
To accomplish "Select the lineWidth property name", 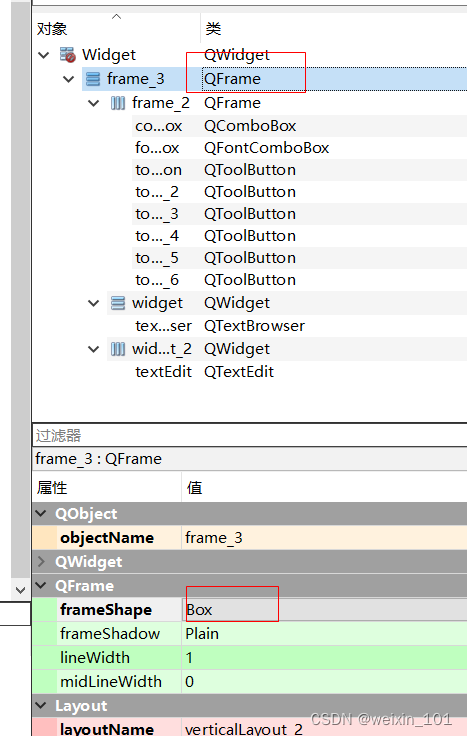I will (x=95, y=658).
